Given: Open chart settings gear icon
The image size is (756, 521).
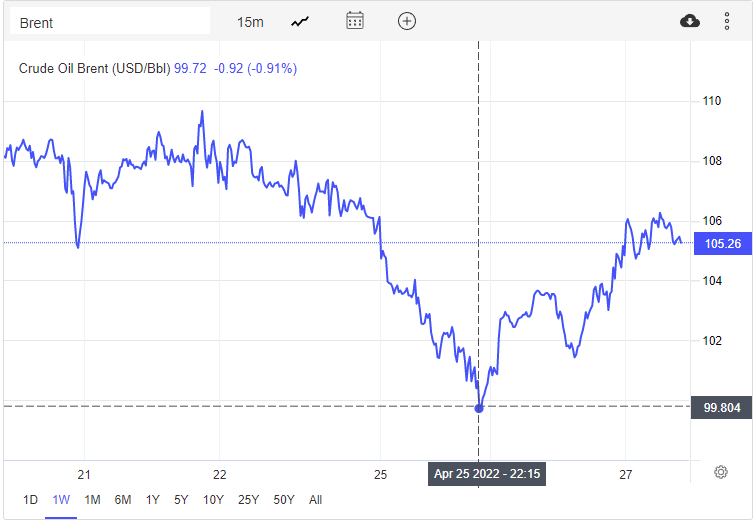Looking at the screenshot, I should coord(720,472).
